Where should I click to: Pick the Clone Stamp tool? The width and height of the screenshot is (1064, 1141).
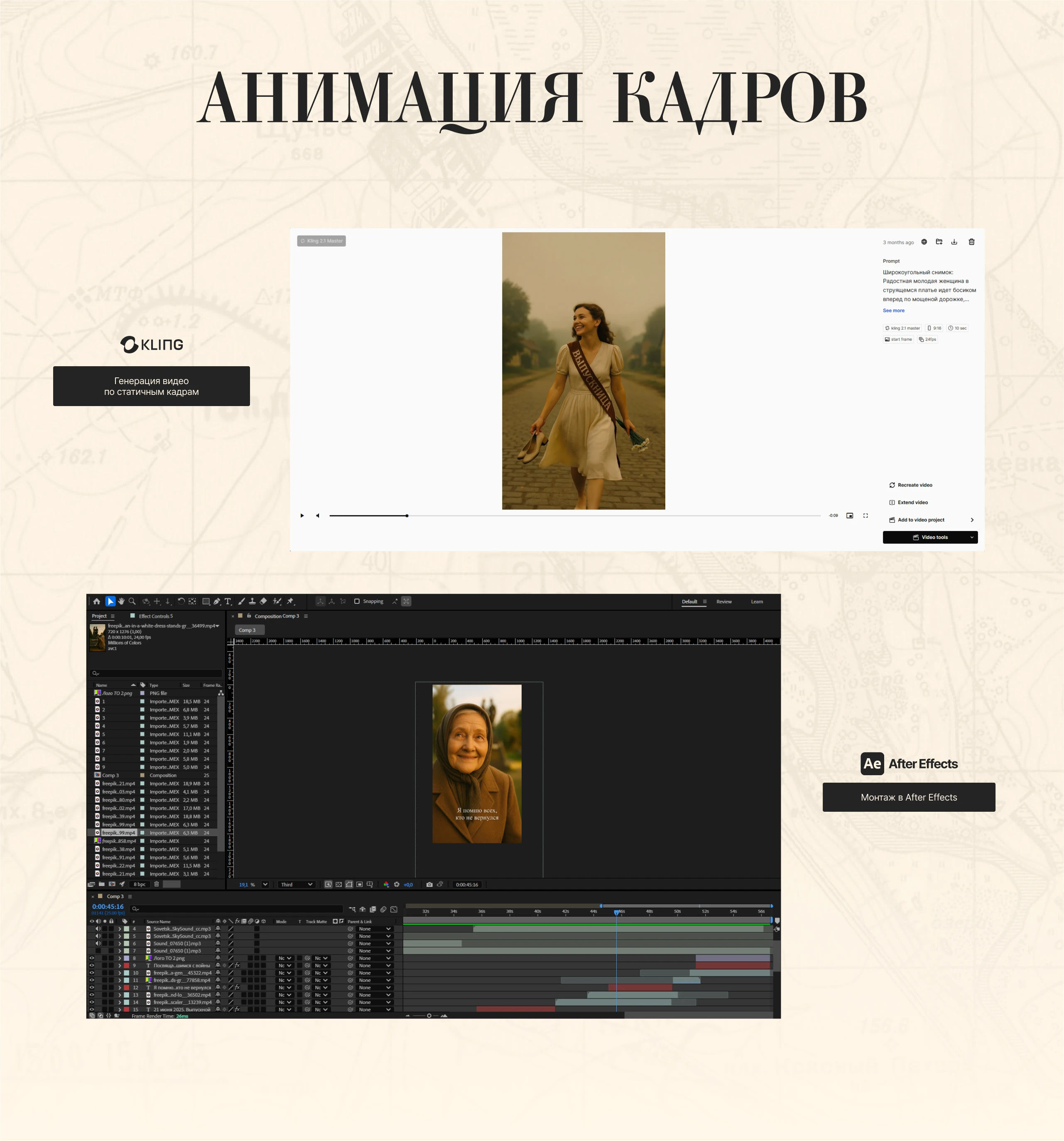252,602
